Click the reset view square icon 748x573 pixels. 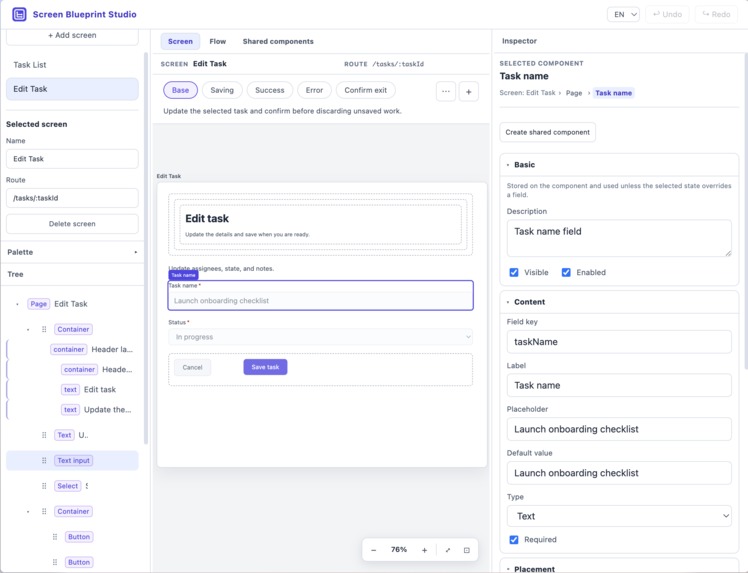pyautogui.click(x=467, y=550)
